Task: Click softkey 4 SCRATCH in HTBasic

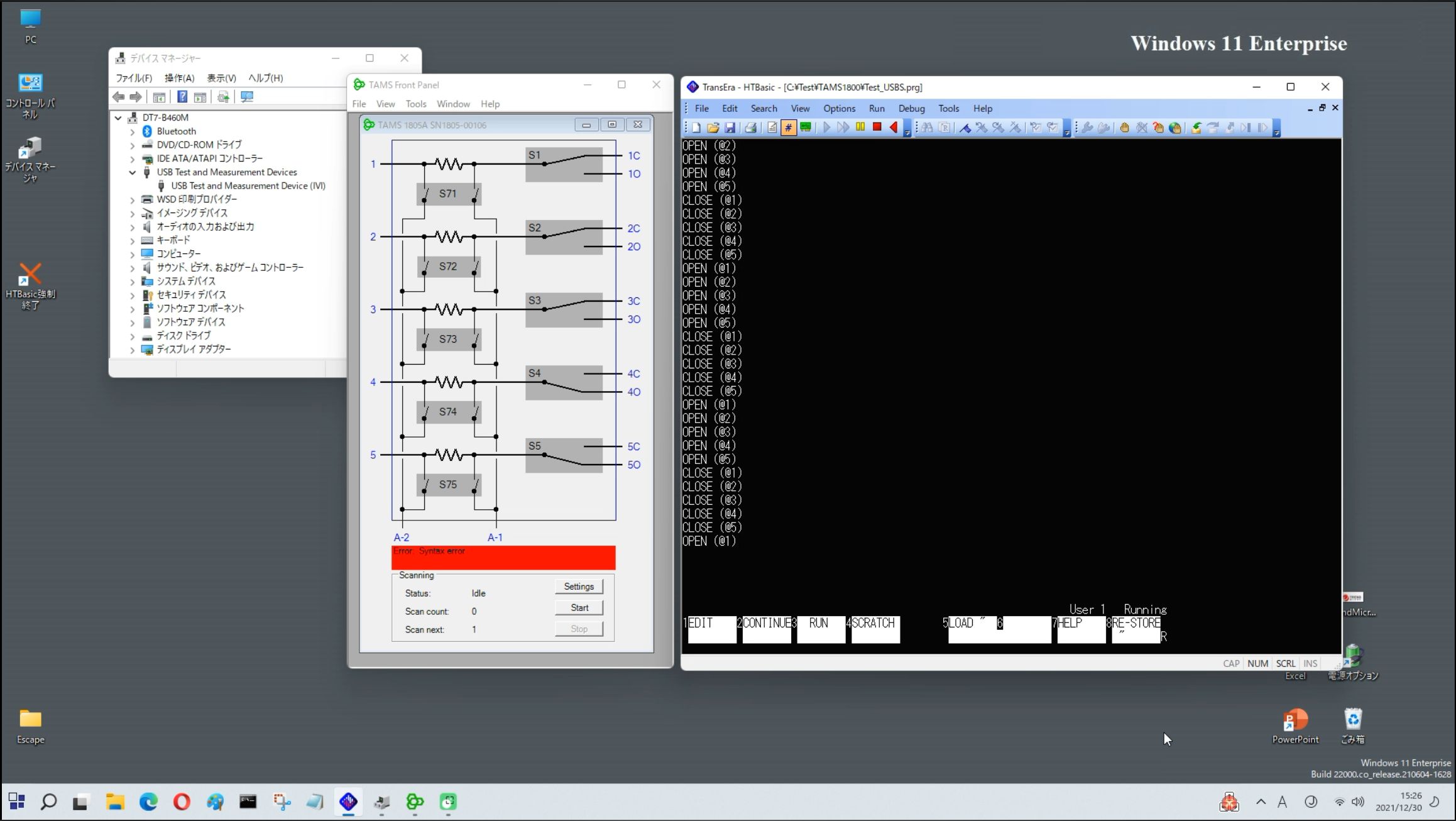Action: coord(875,629)
